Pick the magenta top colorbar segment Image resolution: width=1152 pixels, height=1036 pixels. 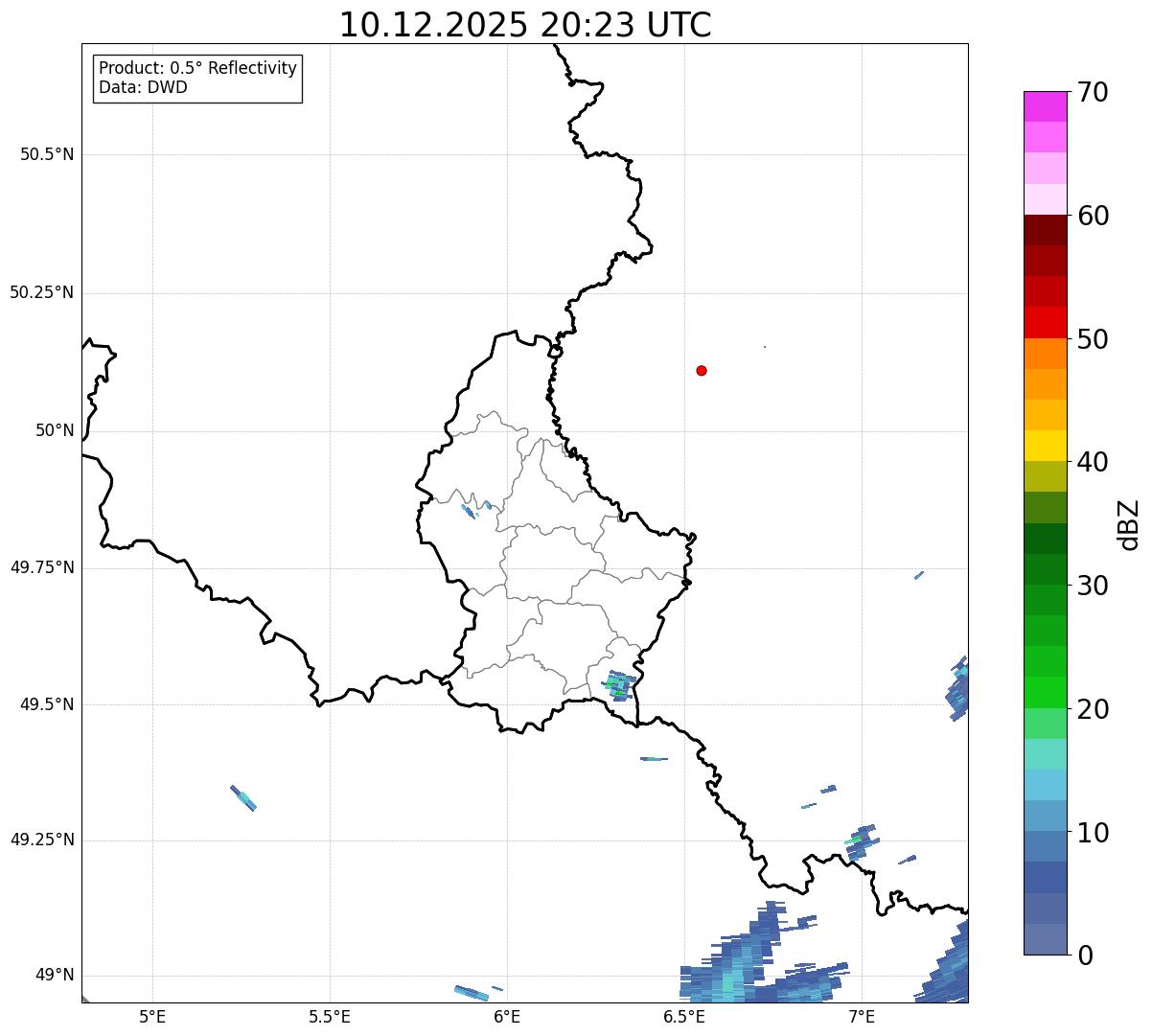pos(1045,106)
